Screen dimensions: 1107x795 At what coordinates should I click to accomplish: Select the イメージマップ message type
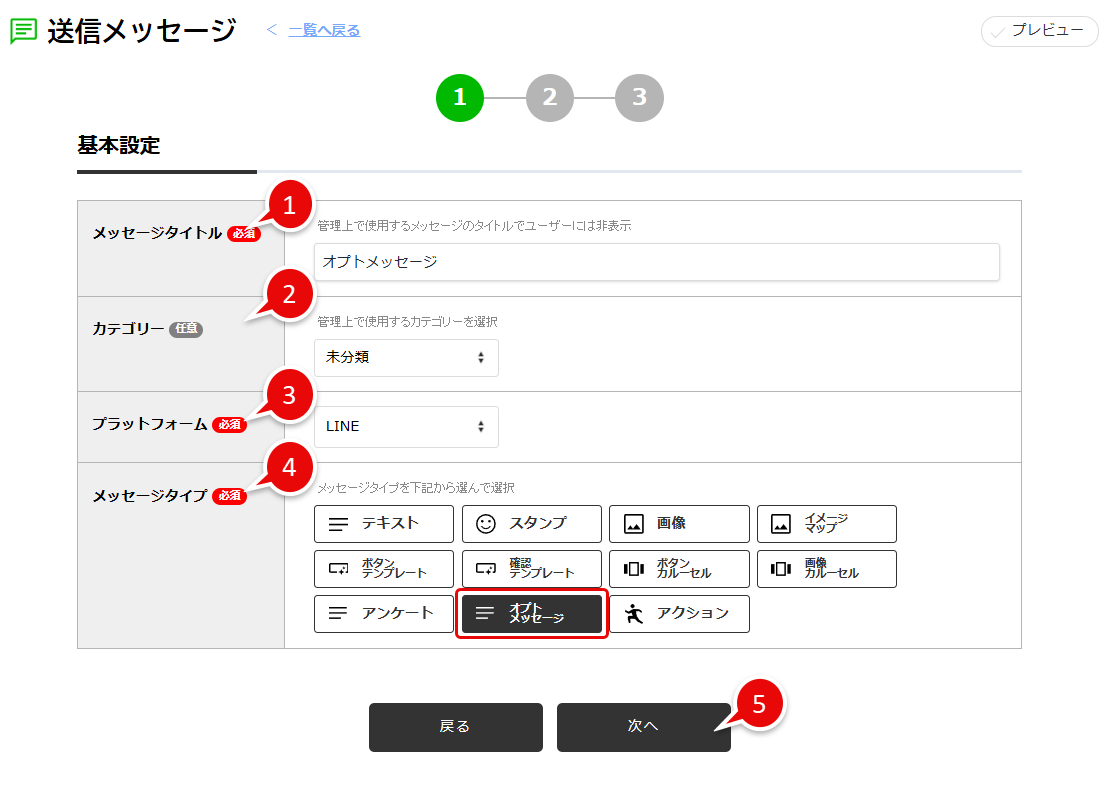tap(827, 523)
